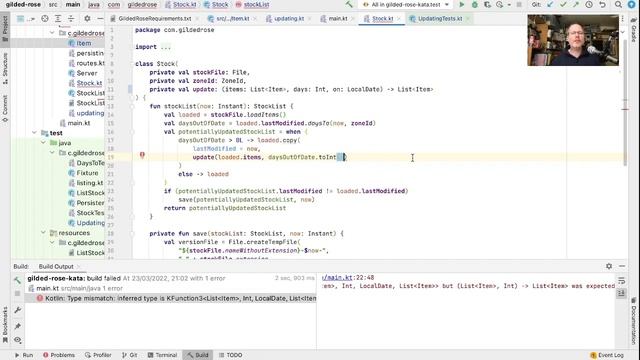Image resolution: width=640 pixels, height=360 pixels.
Task: Start debugging with the green bug icon
Action: coord(474,4)
